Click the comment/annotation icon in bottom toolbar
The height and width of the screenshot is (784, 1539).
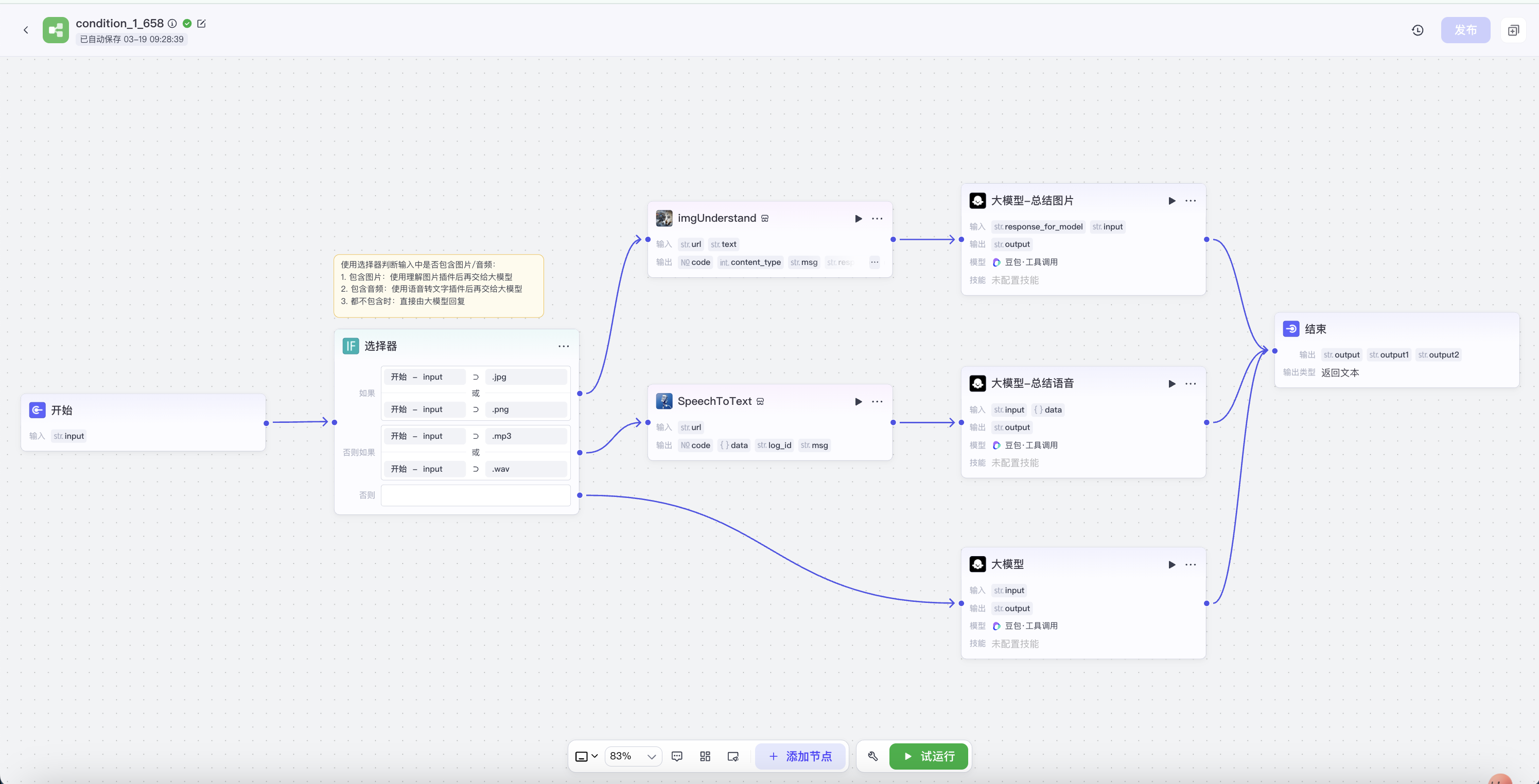(x=677, y=756)
